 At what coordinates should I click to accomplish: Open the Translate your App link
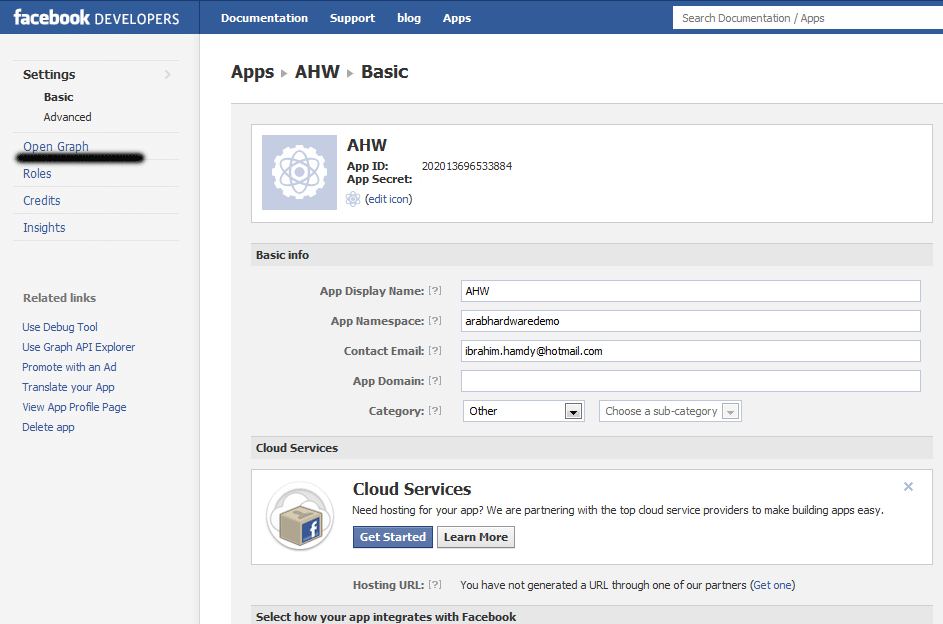[x=68, y=387]
